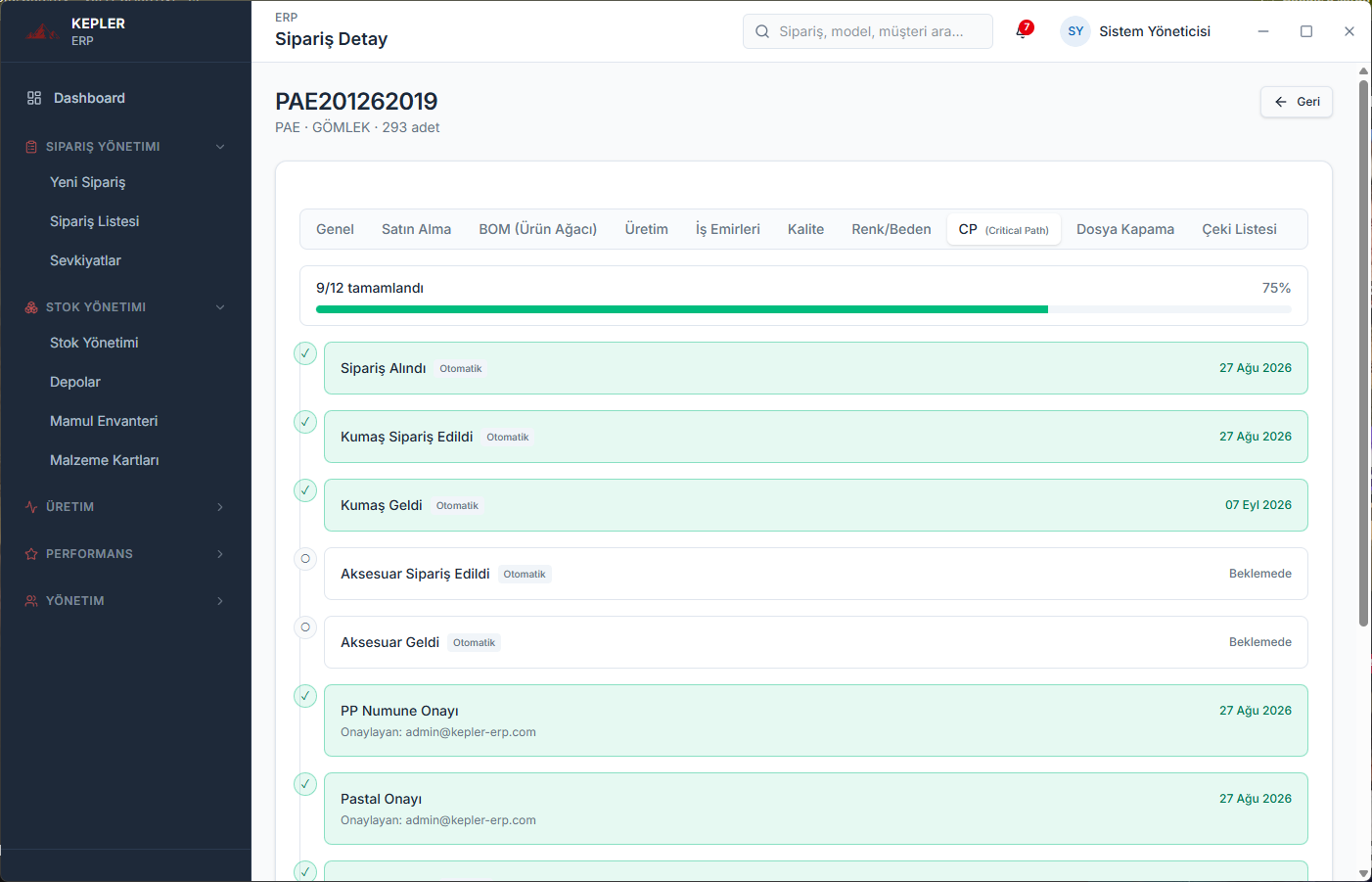The width and height of the screenshot is (1372, 882).
Task: Expand the Yönetim section chevron
Action: coord(220,601)
